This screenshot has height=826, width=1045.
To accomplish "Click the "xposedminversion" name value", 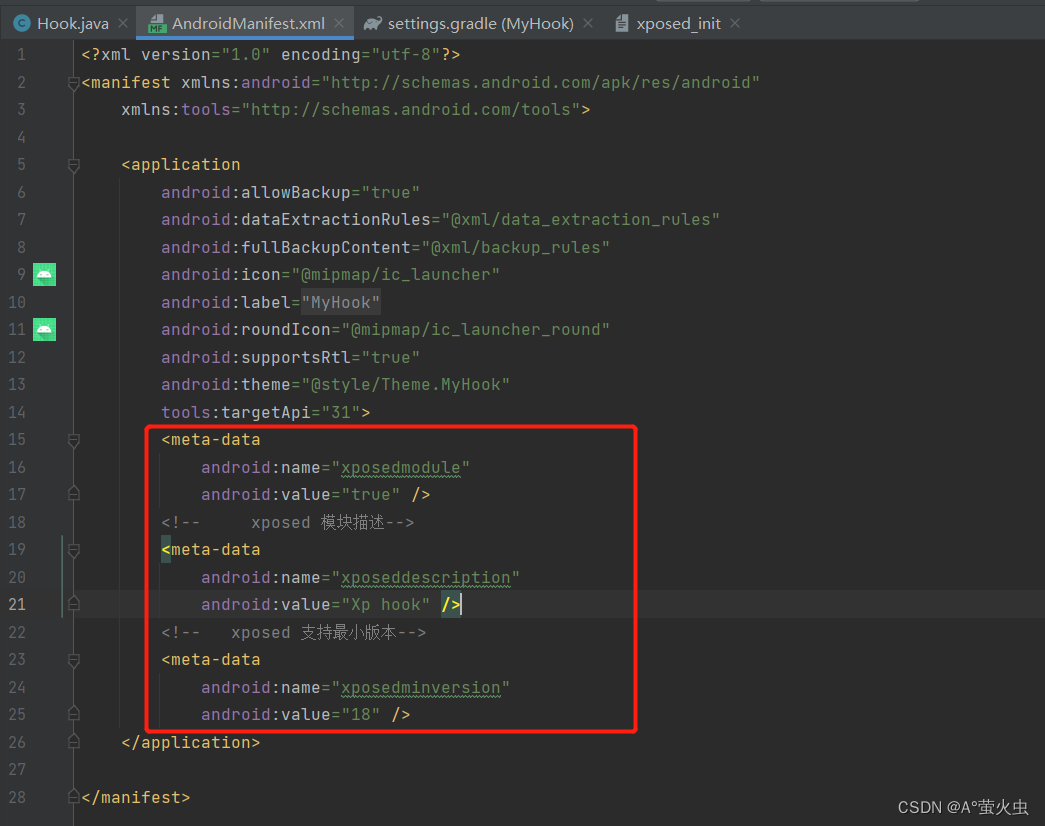I will tap(421, 688).
